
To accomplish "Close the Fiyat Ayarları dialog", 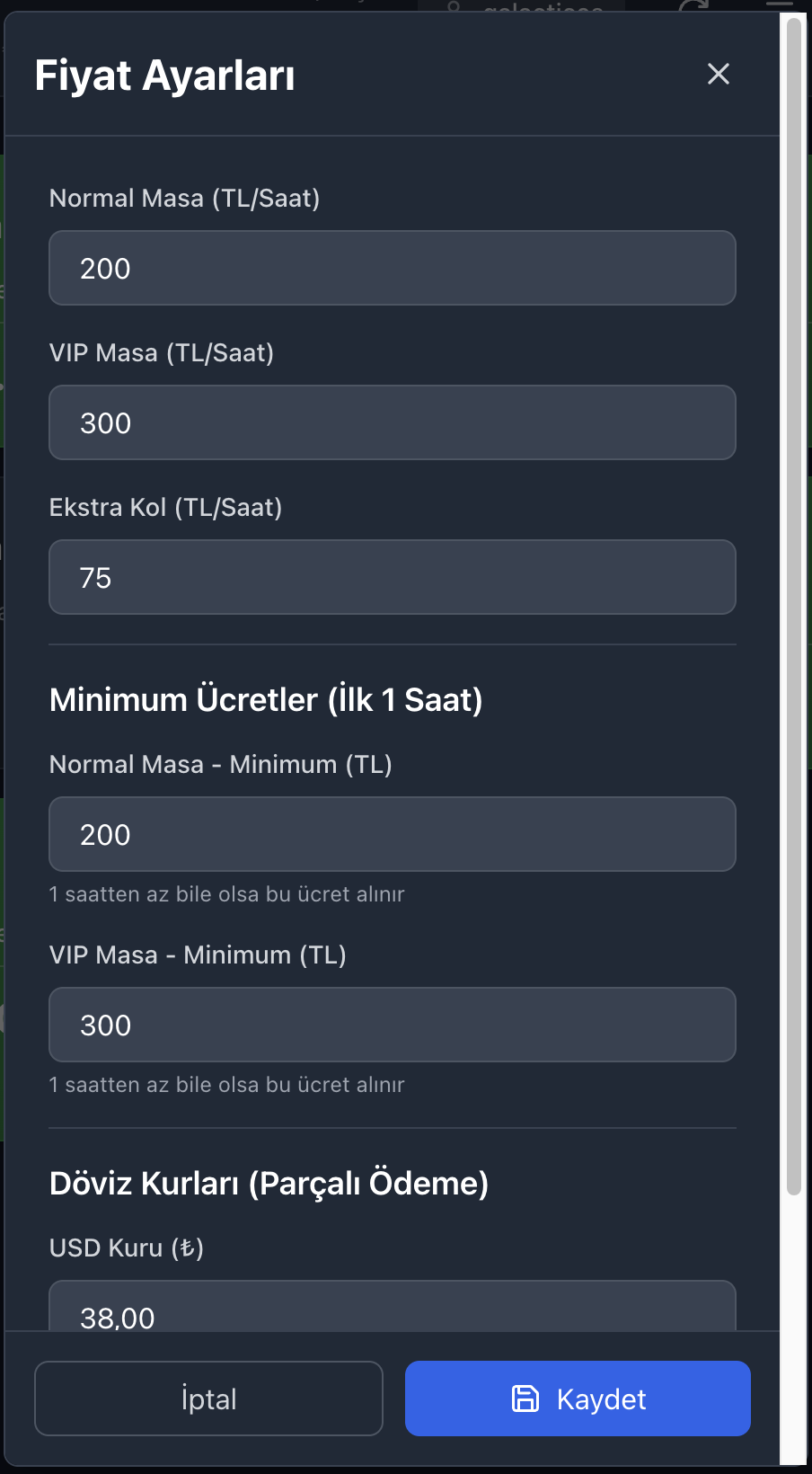I will click(x=719, y=74).
